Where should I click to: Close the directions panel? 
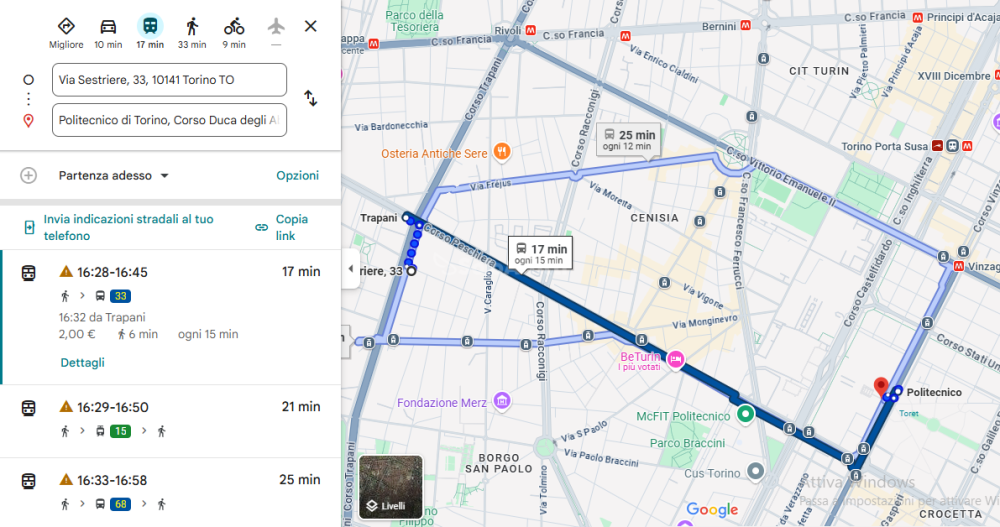tap(311, 26)
